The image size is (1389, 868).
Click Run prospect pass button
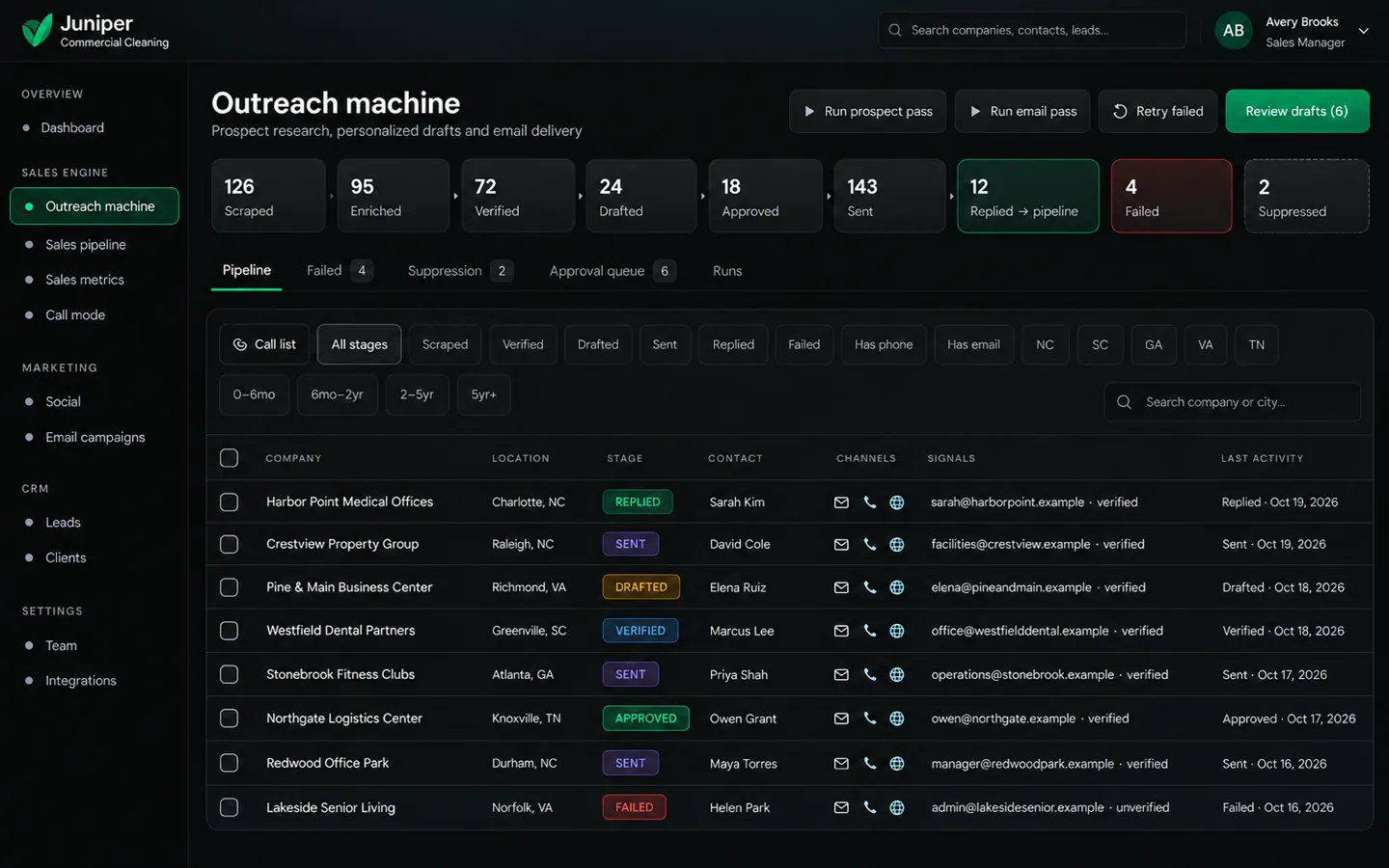click(x=867, y=111)
